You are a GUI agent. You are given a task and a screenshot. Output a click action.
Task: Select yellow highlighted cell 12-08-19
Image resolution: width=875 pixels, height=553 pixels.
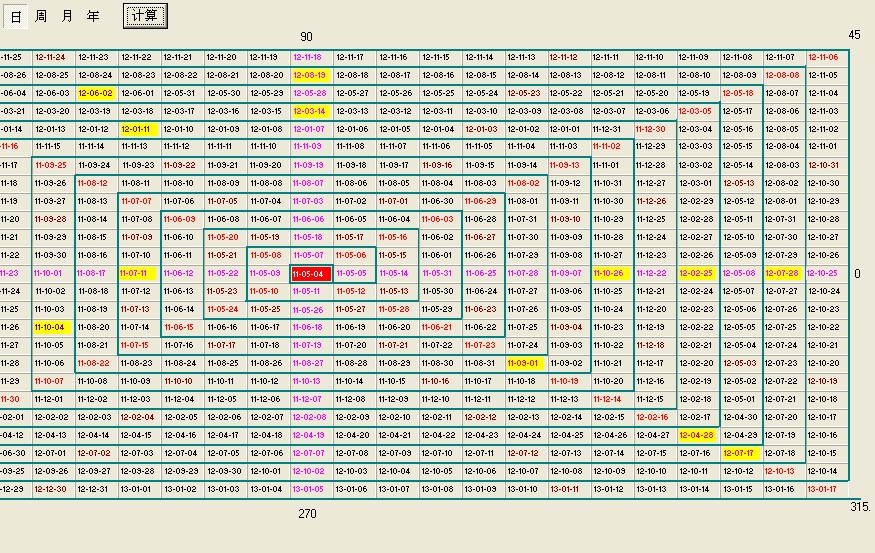point(309,75)
